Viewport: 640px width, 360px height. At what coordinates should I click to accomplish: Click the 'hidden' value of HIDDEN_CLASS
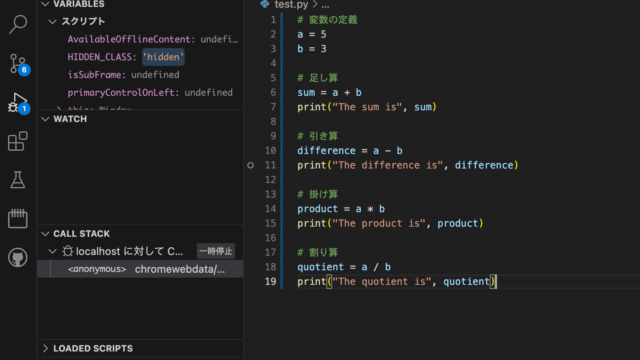tap(163, 57)
